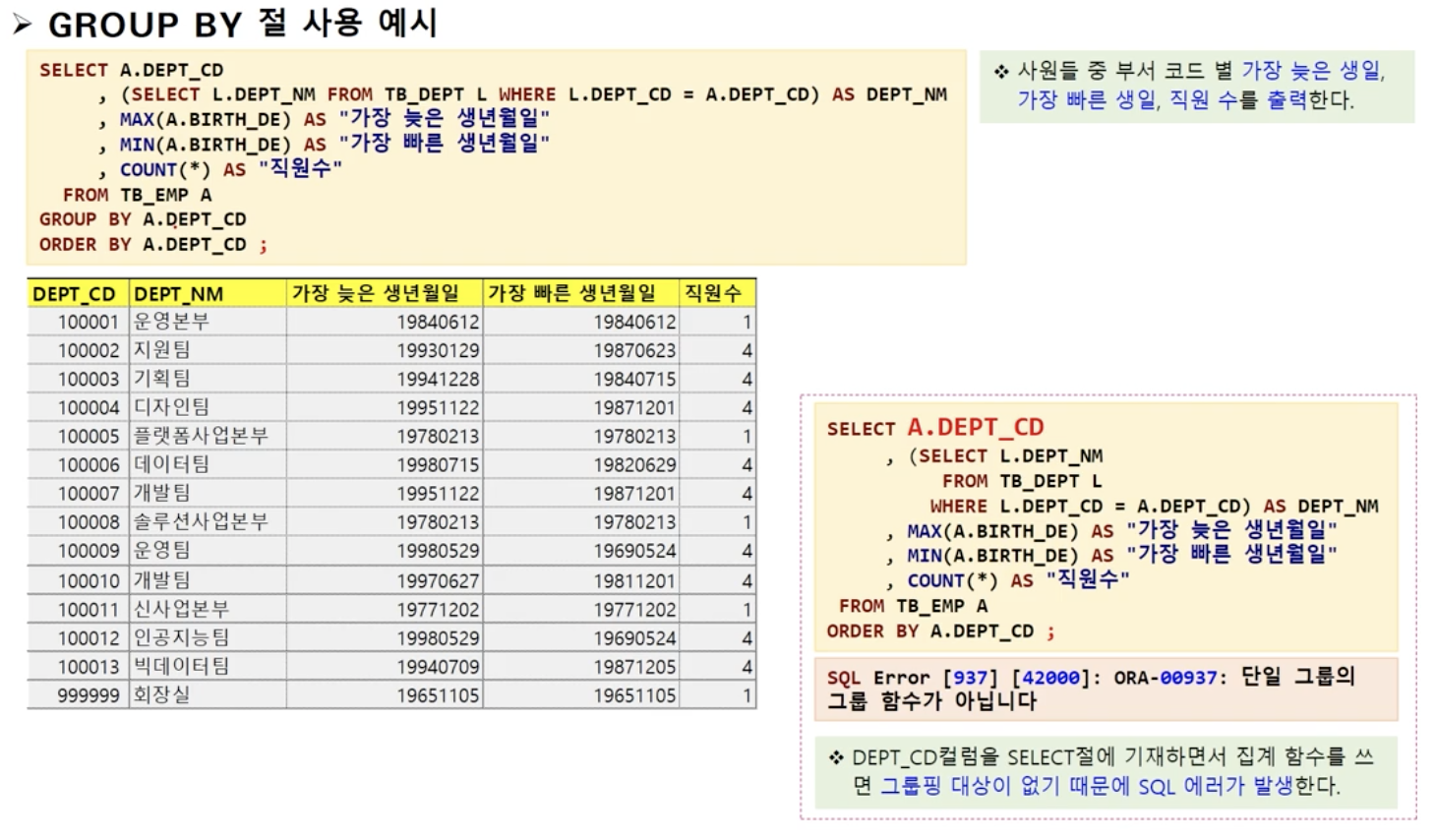The height and width of the screenshot is (840, 1436).
Task: Click value "19811201" in row 100010
Action: [x=634, y=580]
